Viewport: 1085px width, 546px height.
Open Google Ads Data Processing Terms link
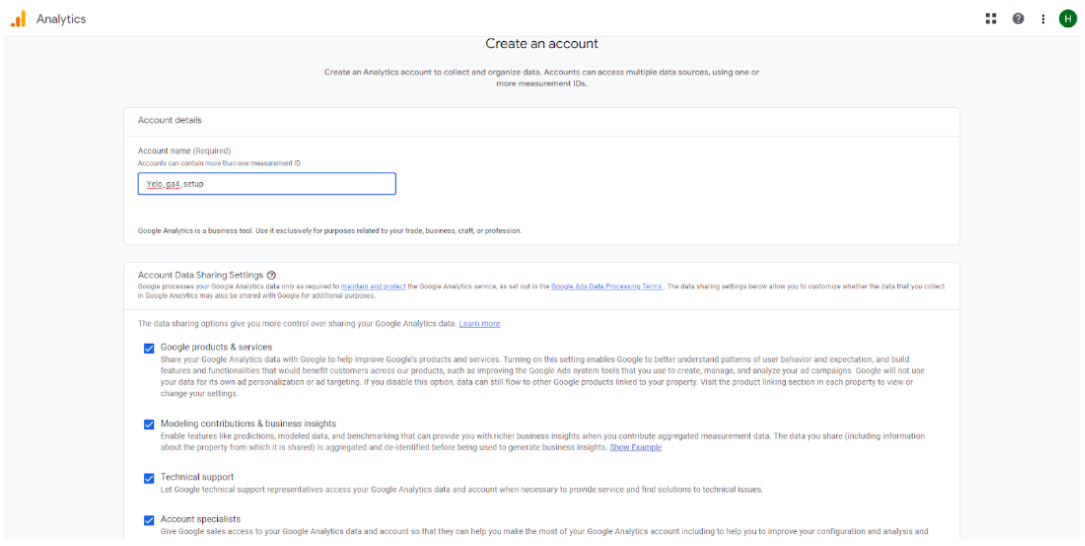(606, 287)
